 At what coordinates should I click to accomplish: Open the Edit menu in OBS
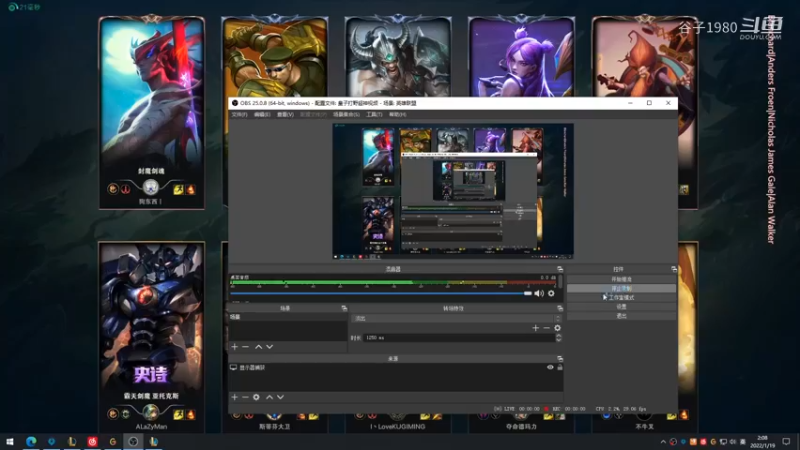coord(262,114)
